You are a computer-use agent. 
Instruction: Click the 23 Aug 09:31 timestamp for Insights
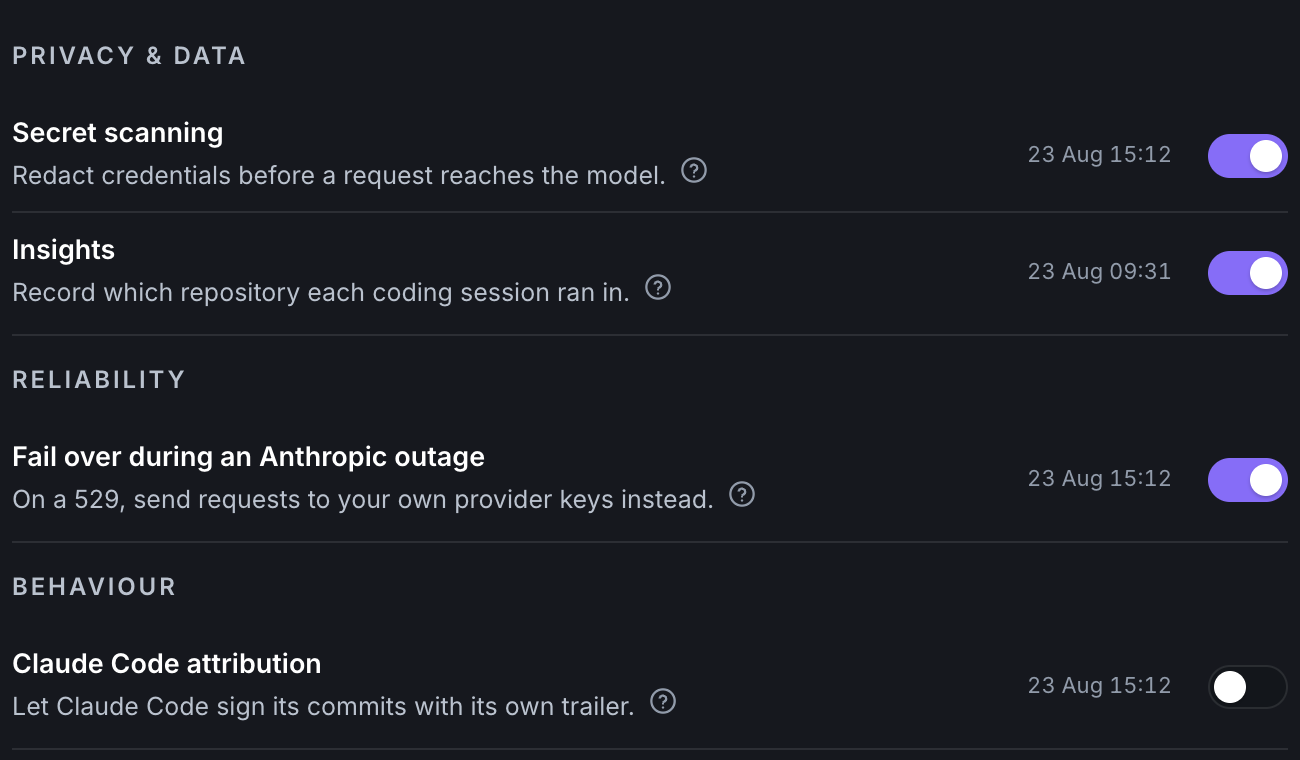pos(1099,272)
